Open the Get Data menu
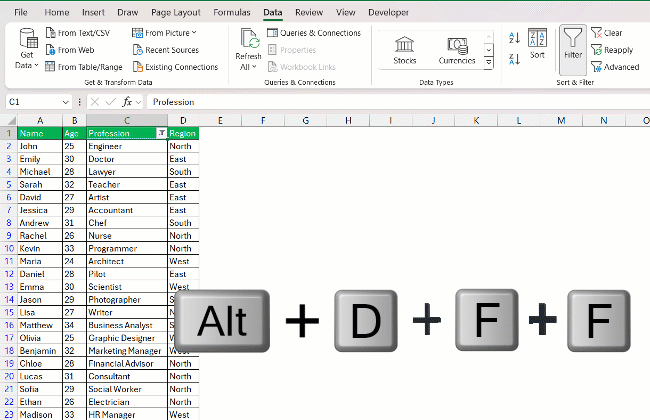This screenshot has width=650, height=420. [28, 49]
